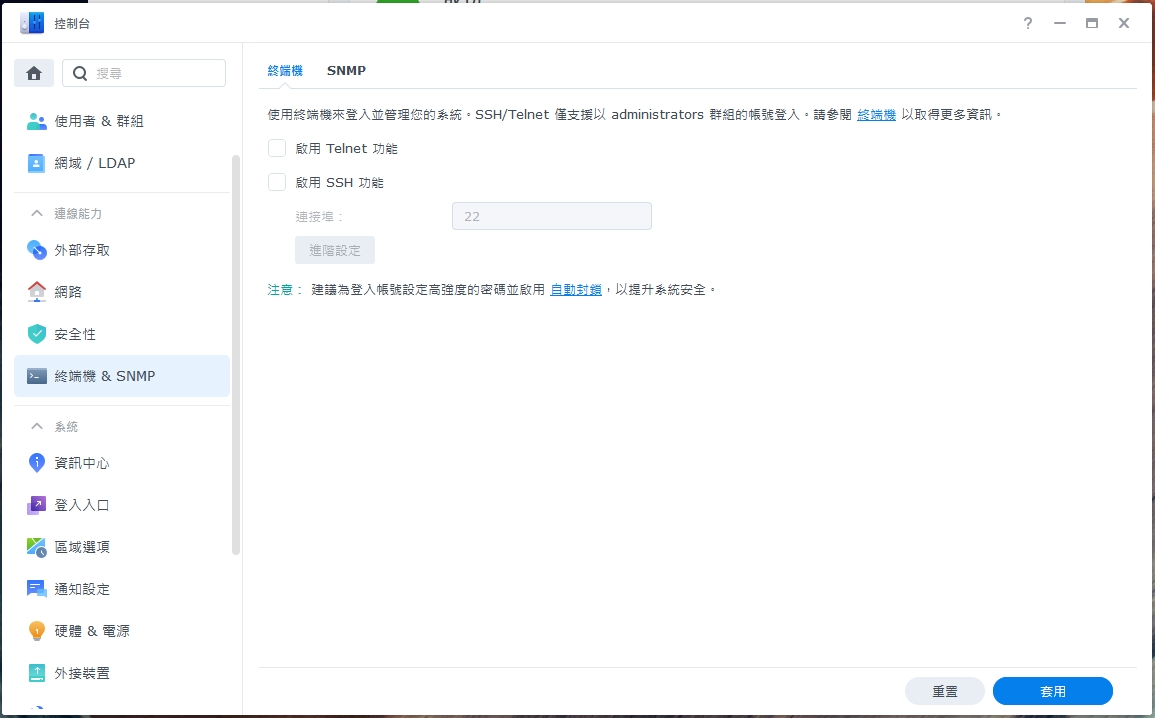This screenshot has width=1155, height=718.
Task: Click the 資訊中心 info icon
Action: 36,462
